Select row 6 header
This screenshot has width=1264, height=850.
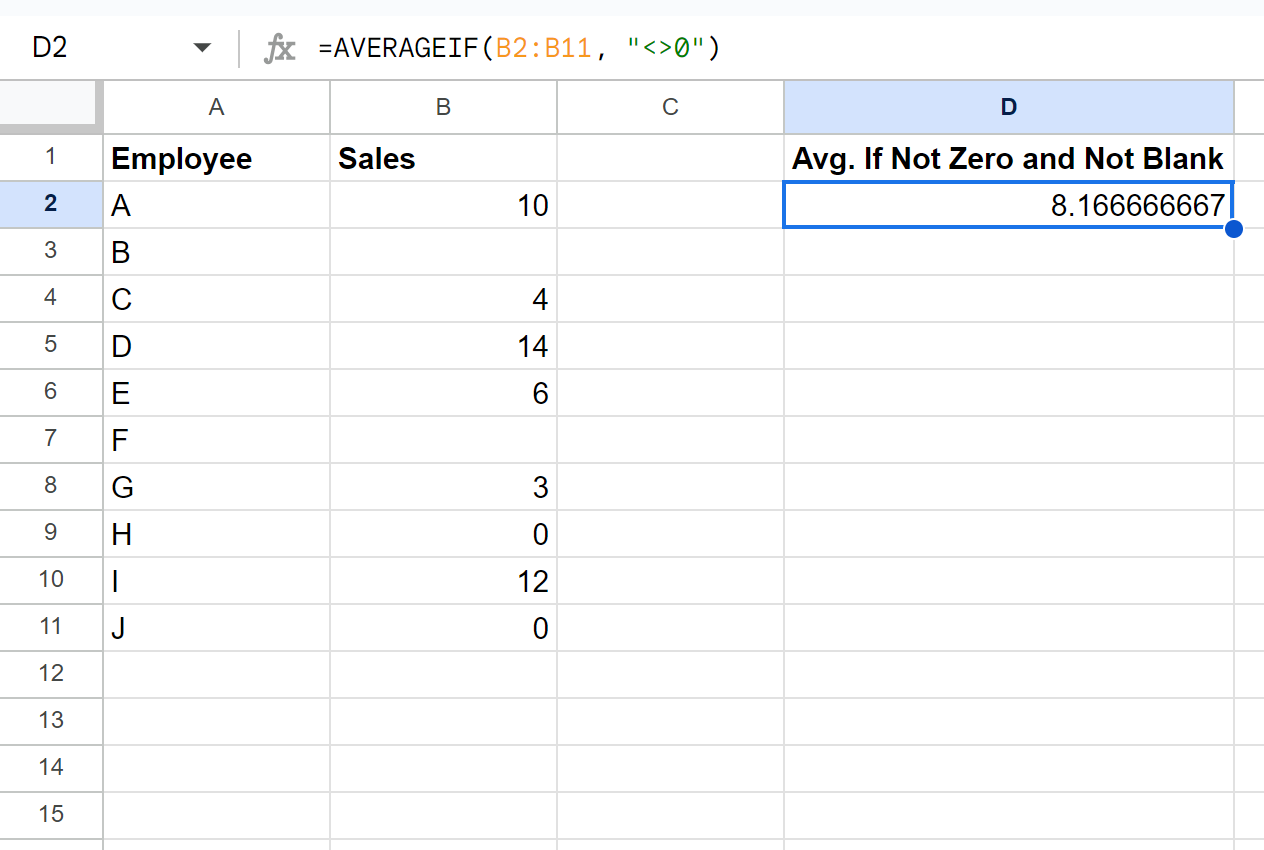coord(51,392)
